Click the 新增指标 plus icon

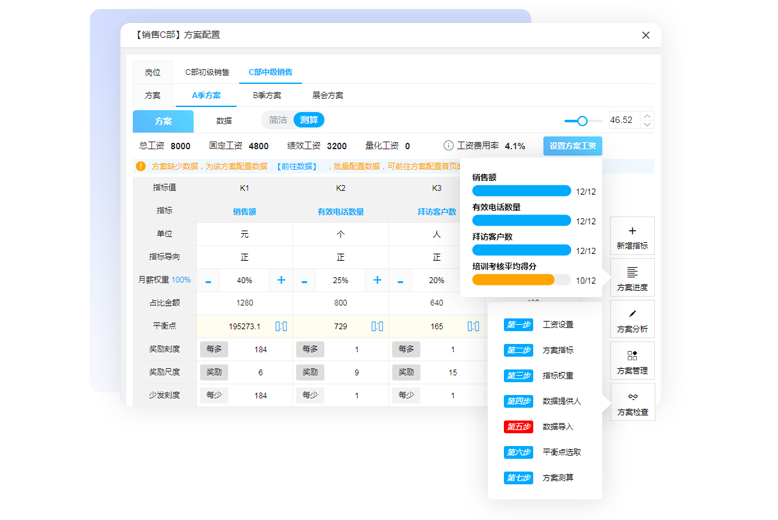click(x=632, y=231)
